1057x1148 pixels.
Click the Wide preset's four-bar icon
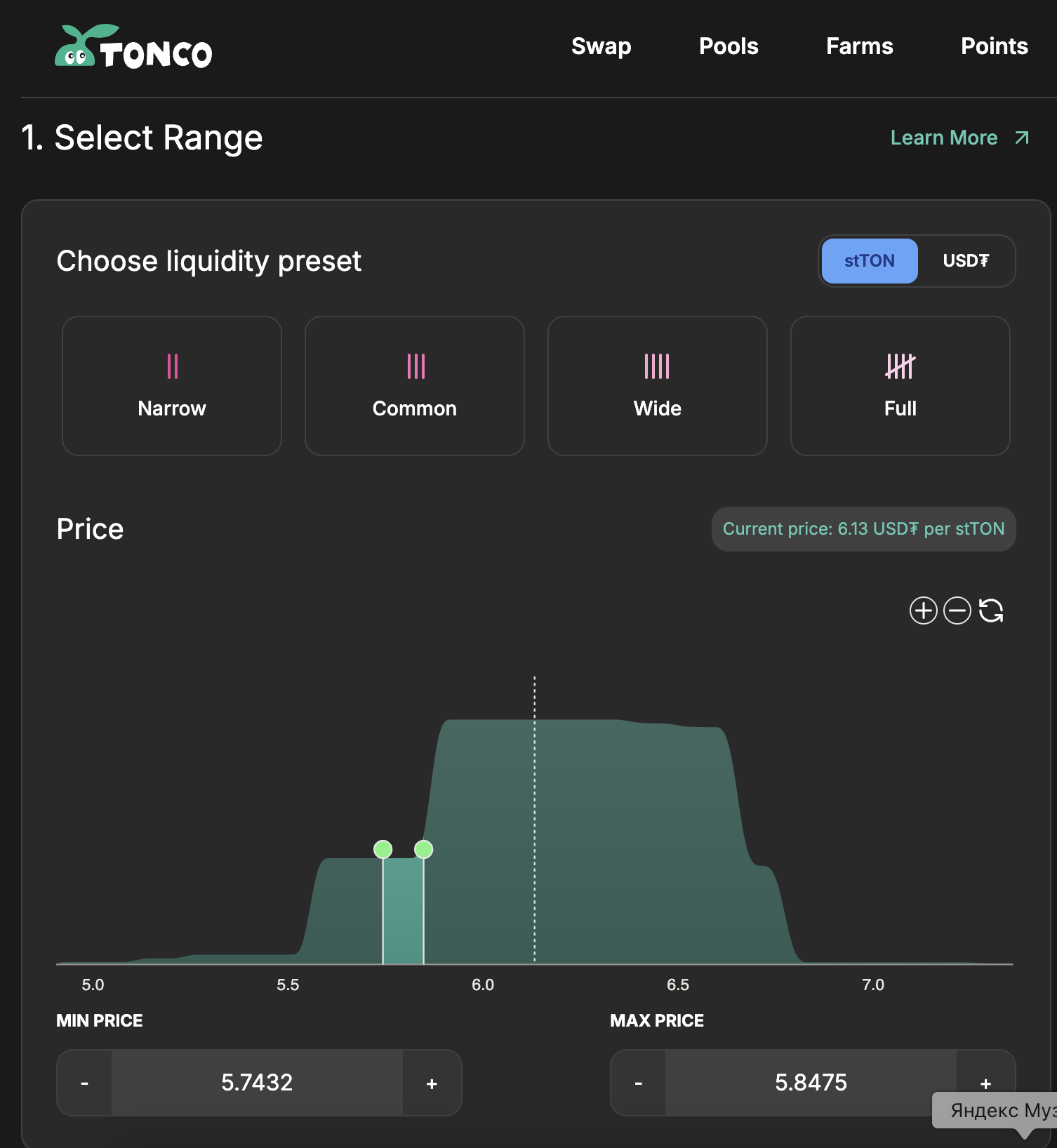point(657,366)
